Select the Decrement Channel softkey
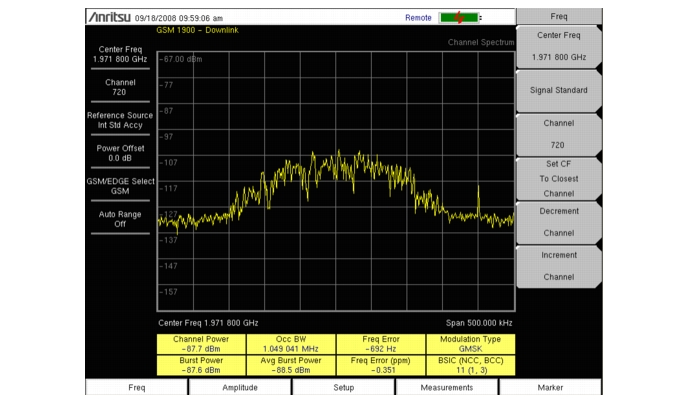 click(558, 222)
